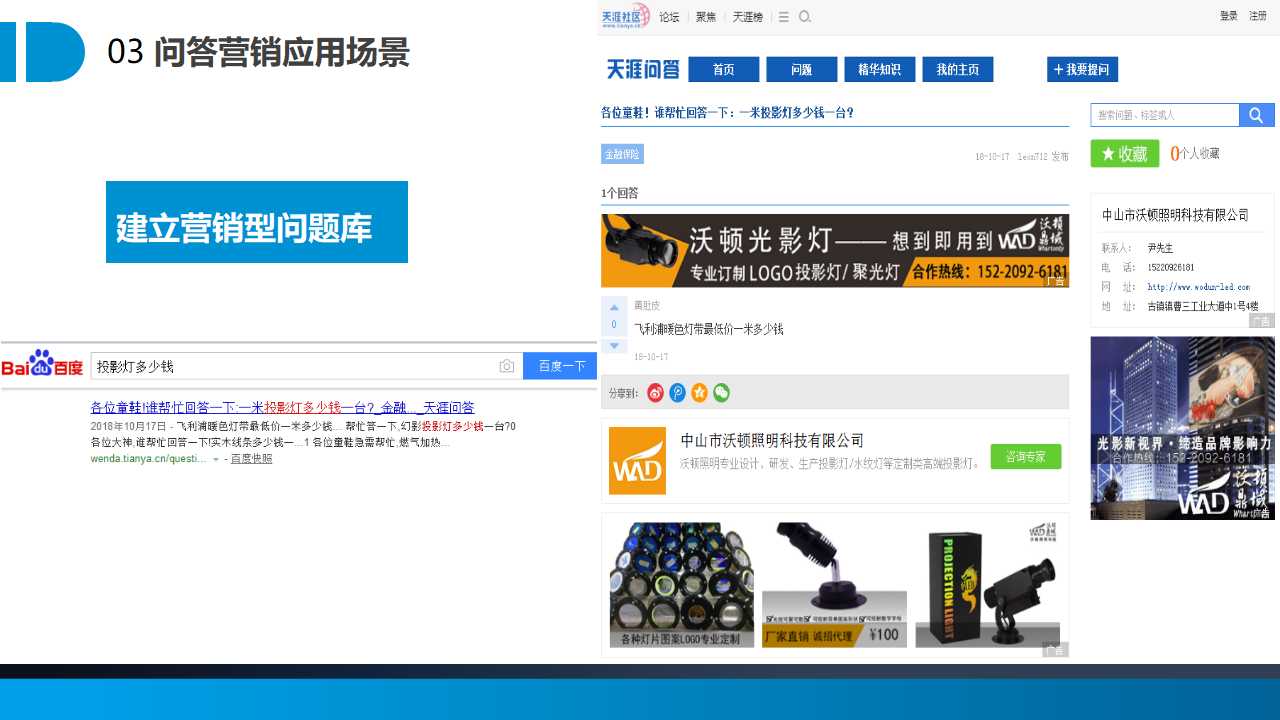Click the contact name 尹先生
Image resolution: width=1280 pixels, height=720 pixels.
point(1160,248)
